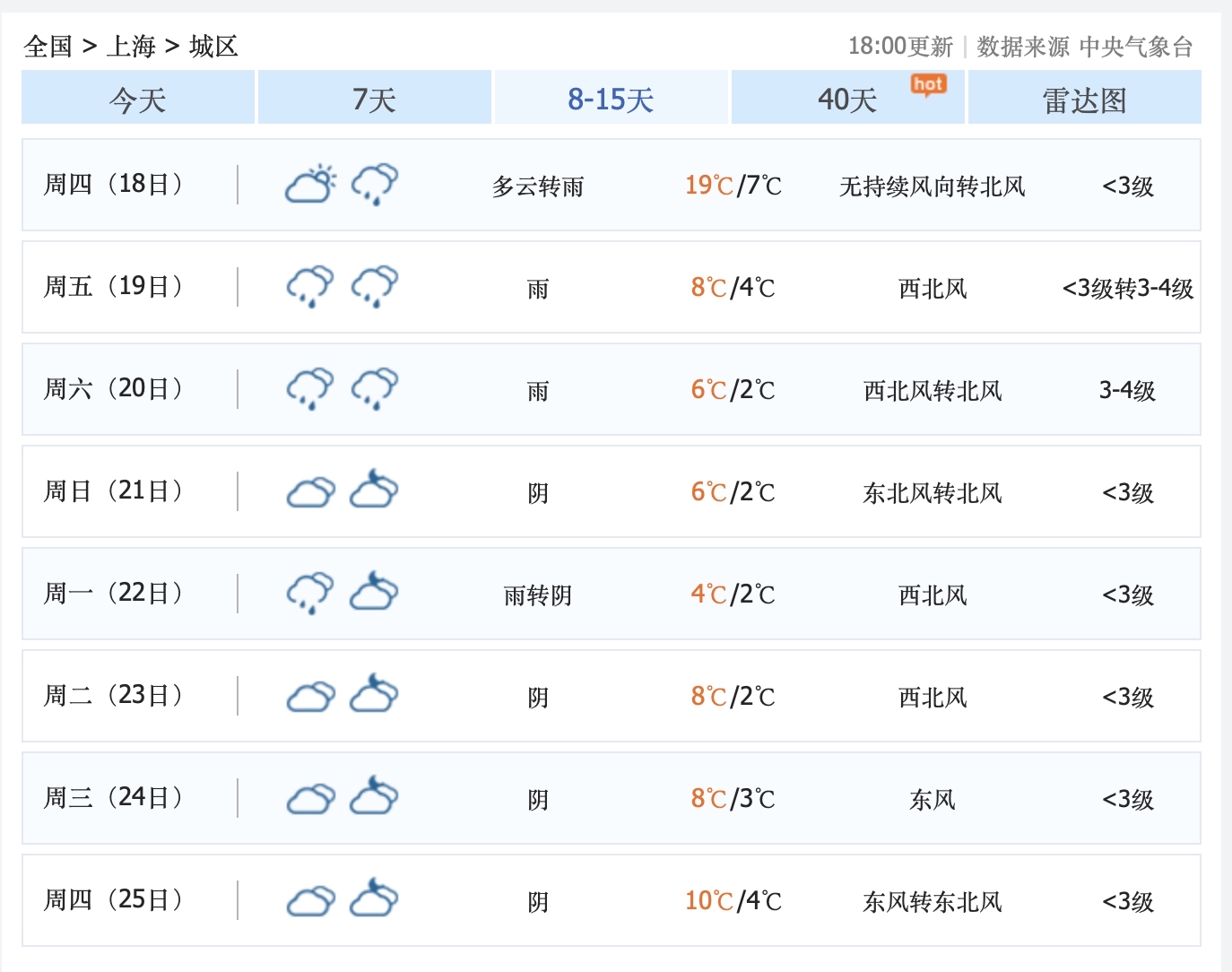
Task: Click the 东风 wind text for 周三
Action: coord(933,800)
